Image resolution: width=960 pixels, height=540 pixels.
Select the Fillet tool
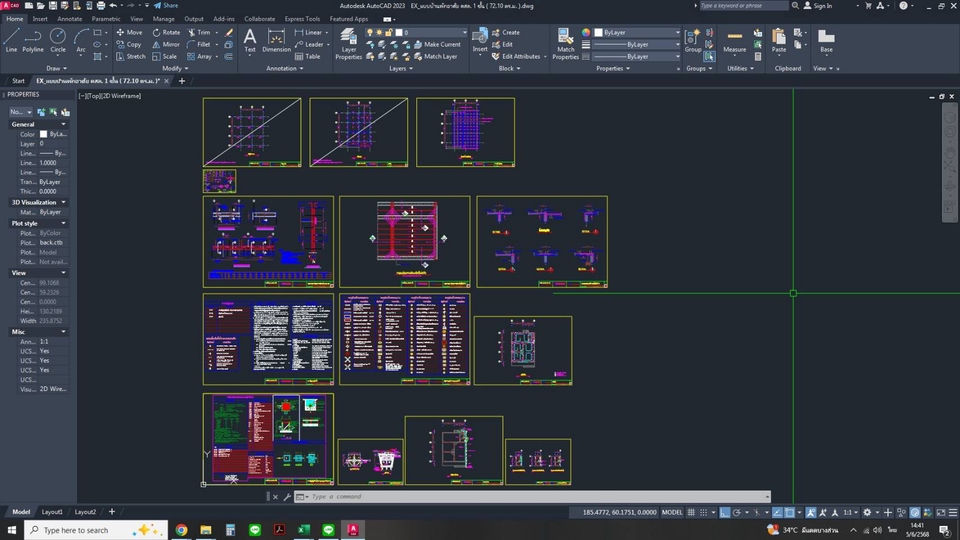click(x=199, y=44)
